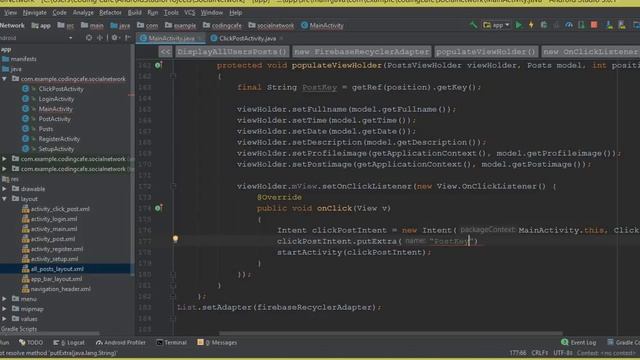Image resolution: width=640 pixels, height=360 pixels.
Task: Click the CRLF line separator in status bar
Action: point(540,353)
